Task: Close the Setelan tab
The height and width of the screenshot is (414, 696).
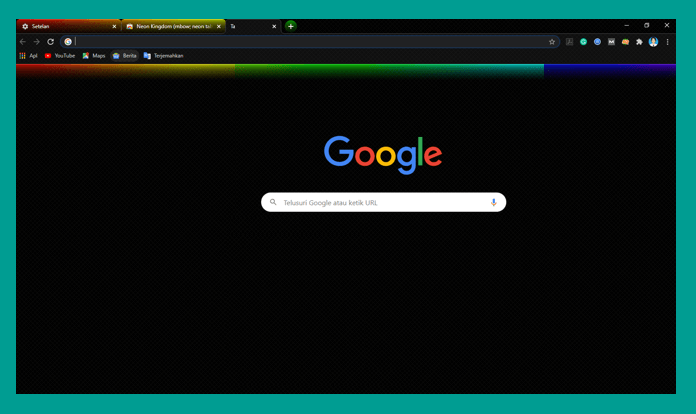Action: click(114, 27)
